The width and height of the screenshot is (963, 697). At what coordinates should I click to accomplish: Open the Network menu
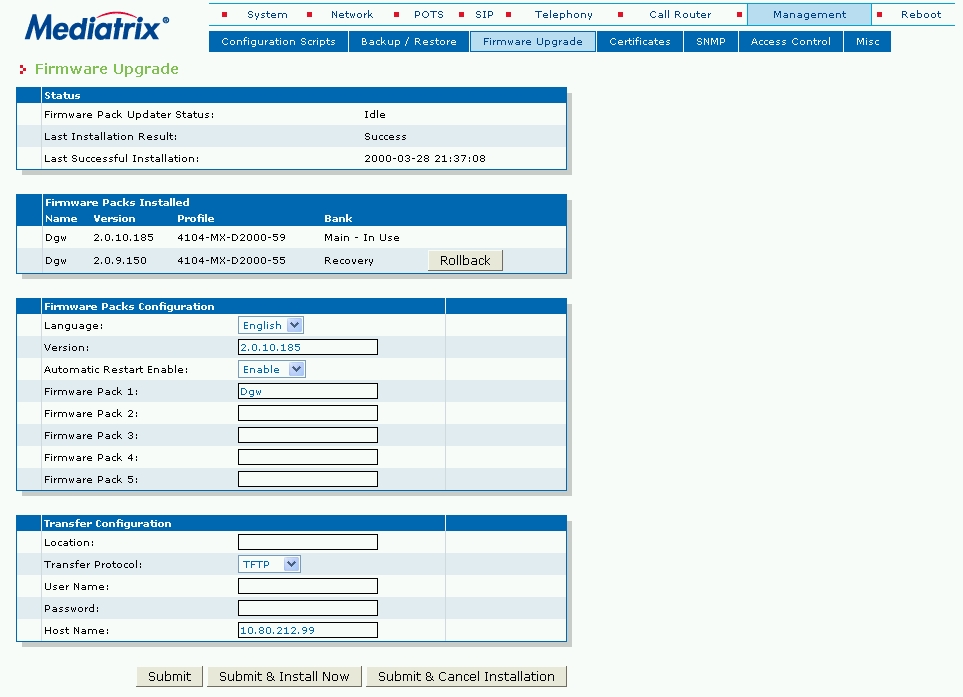point(352,14)
